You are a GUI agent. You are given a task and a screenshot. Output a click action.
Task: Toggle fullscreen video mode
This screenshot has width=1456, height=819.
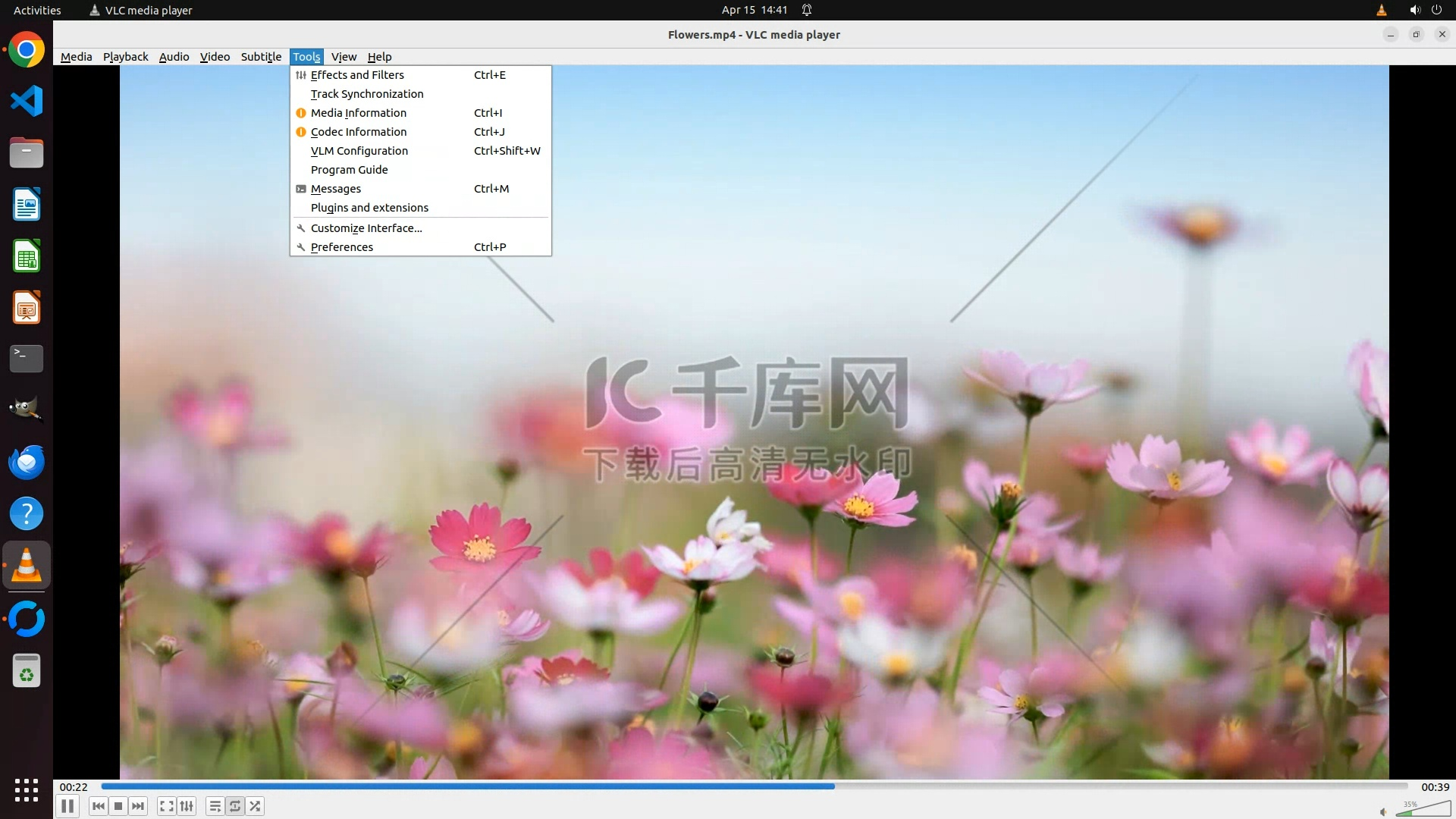tap(167, 806)
